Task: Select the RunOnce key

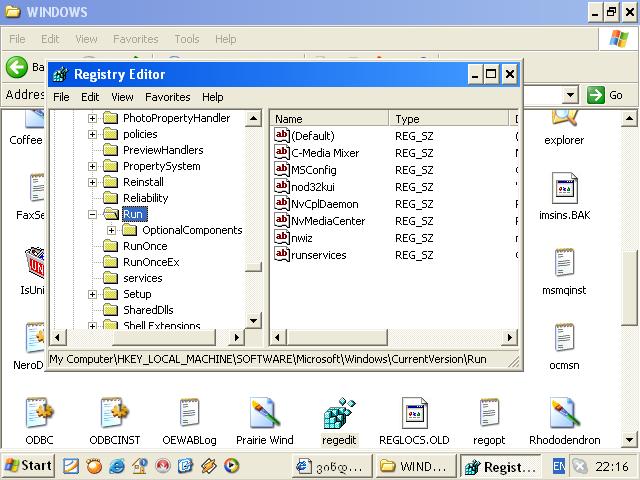Action: pyautogui.click(x=145, y=246)
